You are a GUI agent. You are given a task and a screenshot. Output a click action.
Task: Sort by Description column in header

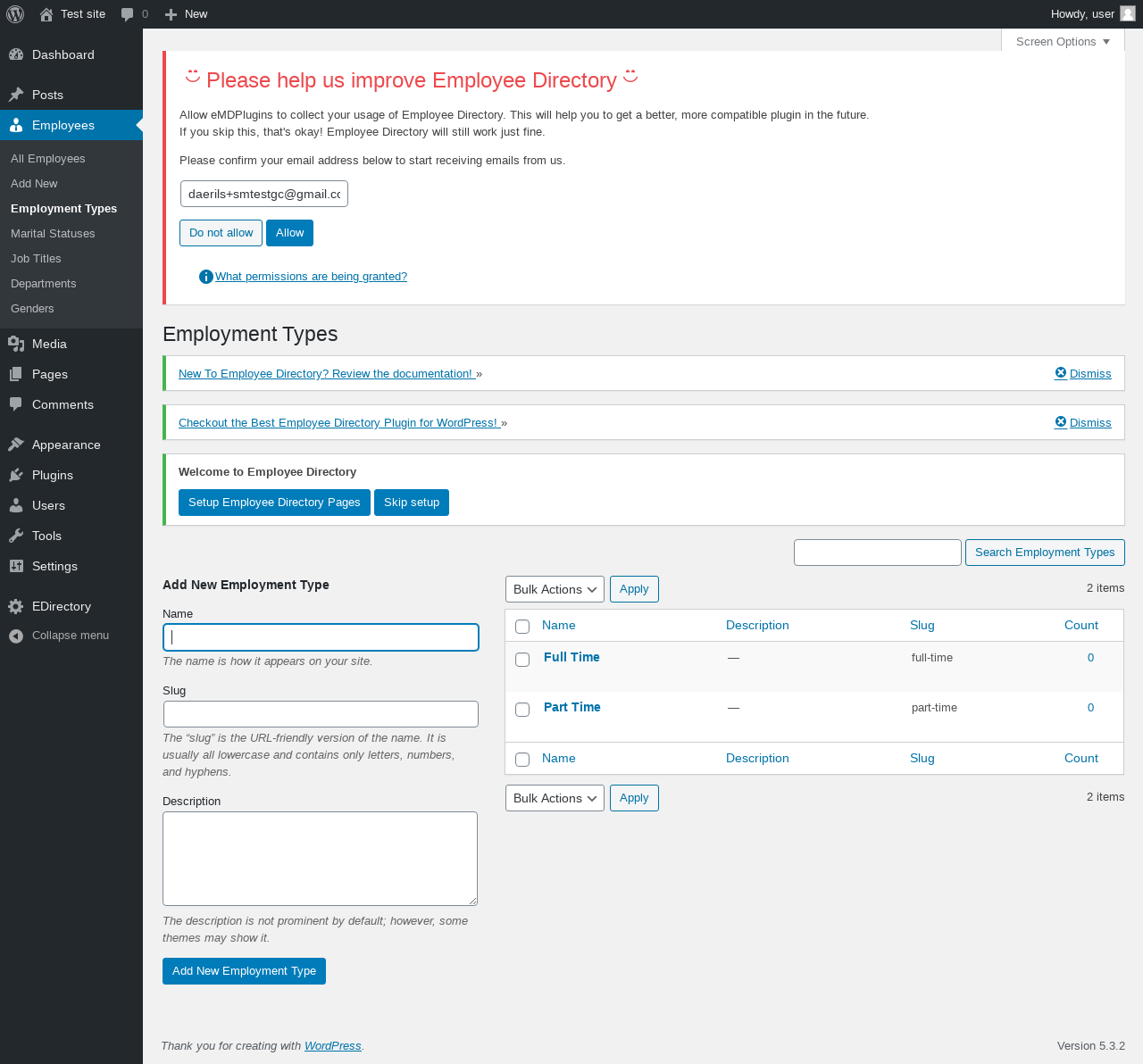point(757,626)
